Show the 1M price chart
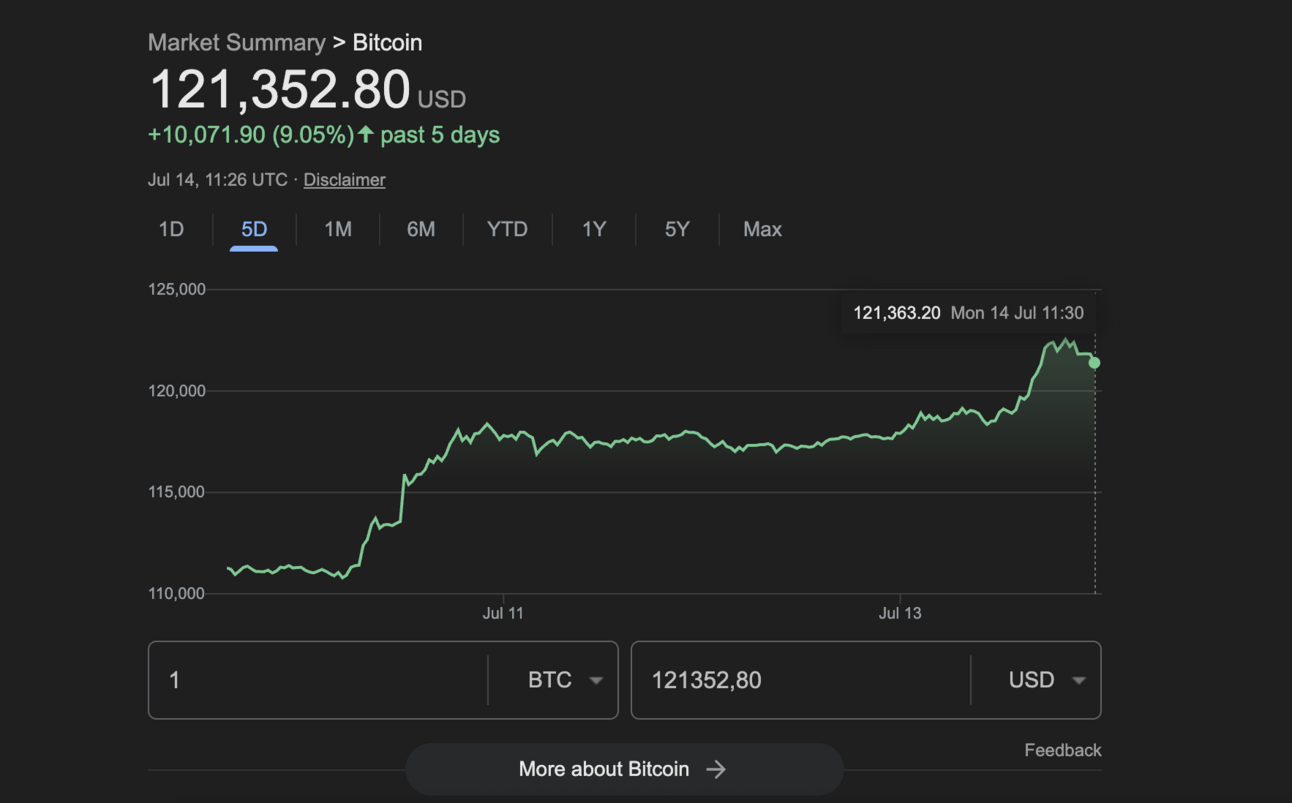The width and height of the screenshot is (1292, 803). pyautogui.click(x=338, y=229)
